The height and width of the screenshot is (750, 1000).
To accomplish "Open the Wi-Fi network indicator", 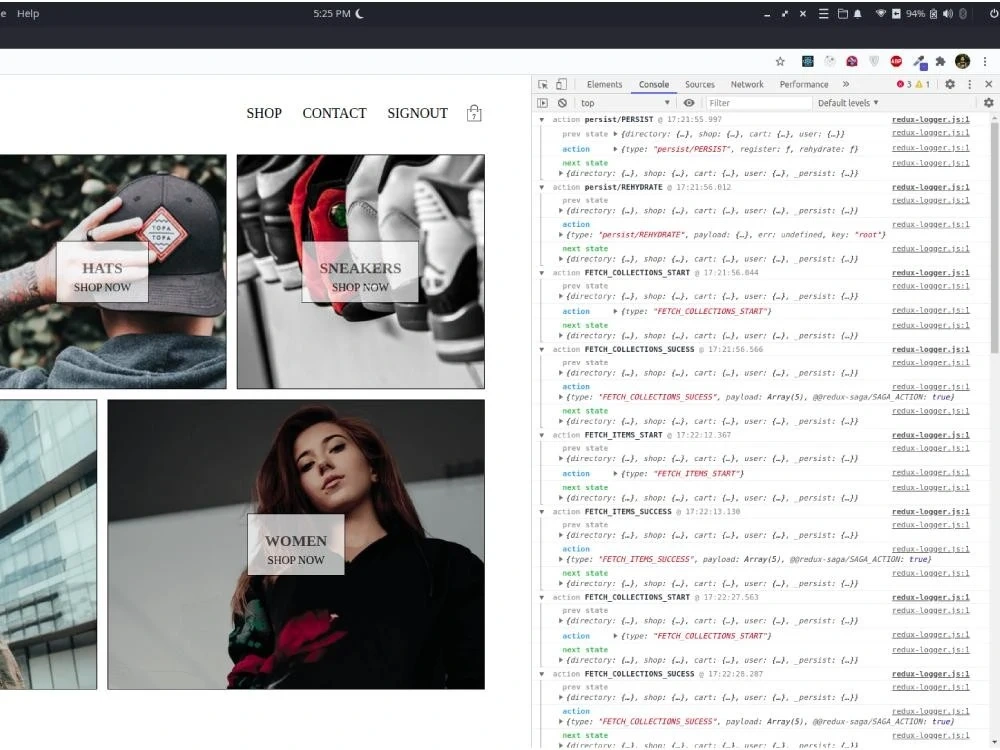I will pos(880,13).
